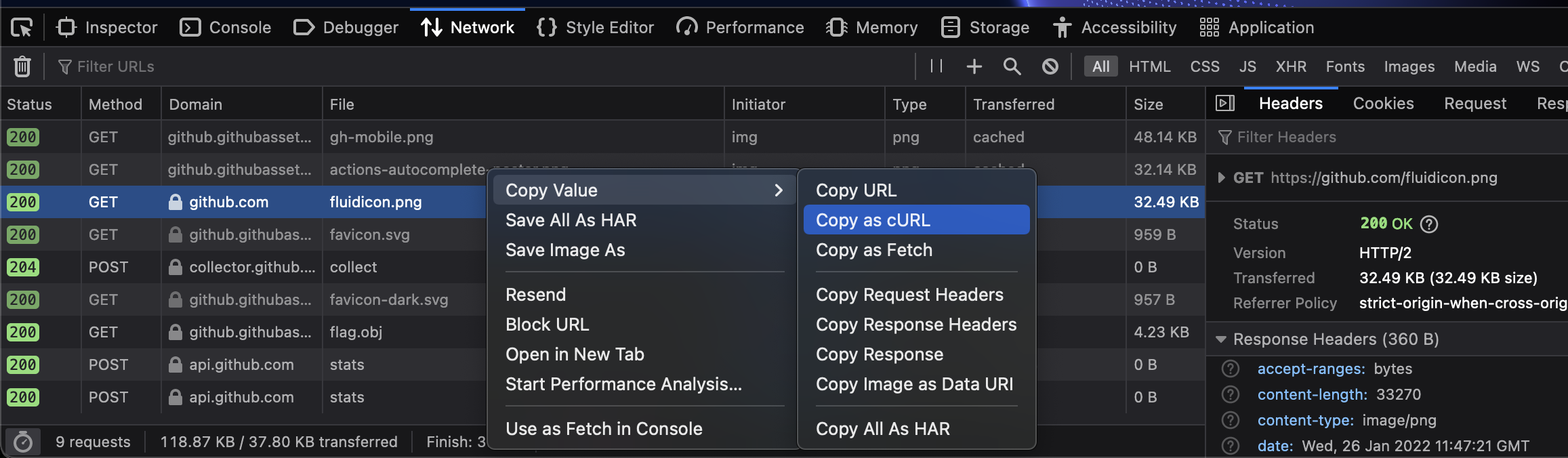Click help icon next to 200 OK

pos(1429,224)
